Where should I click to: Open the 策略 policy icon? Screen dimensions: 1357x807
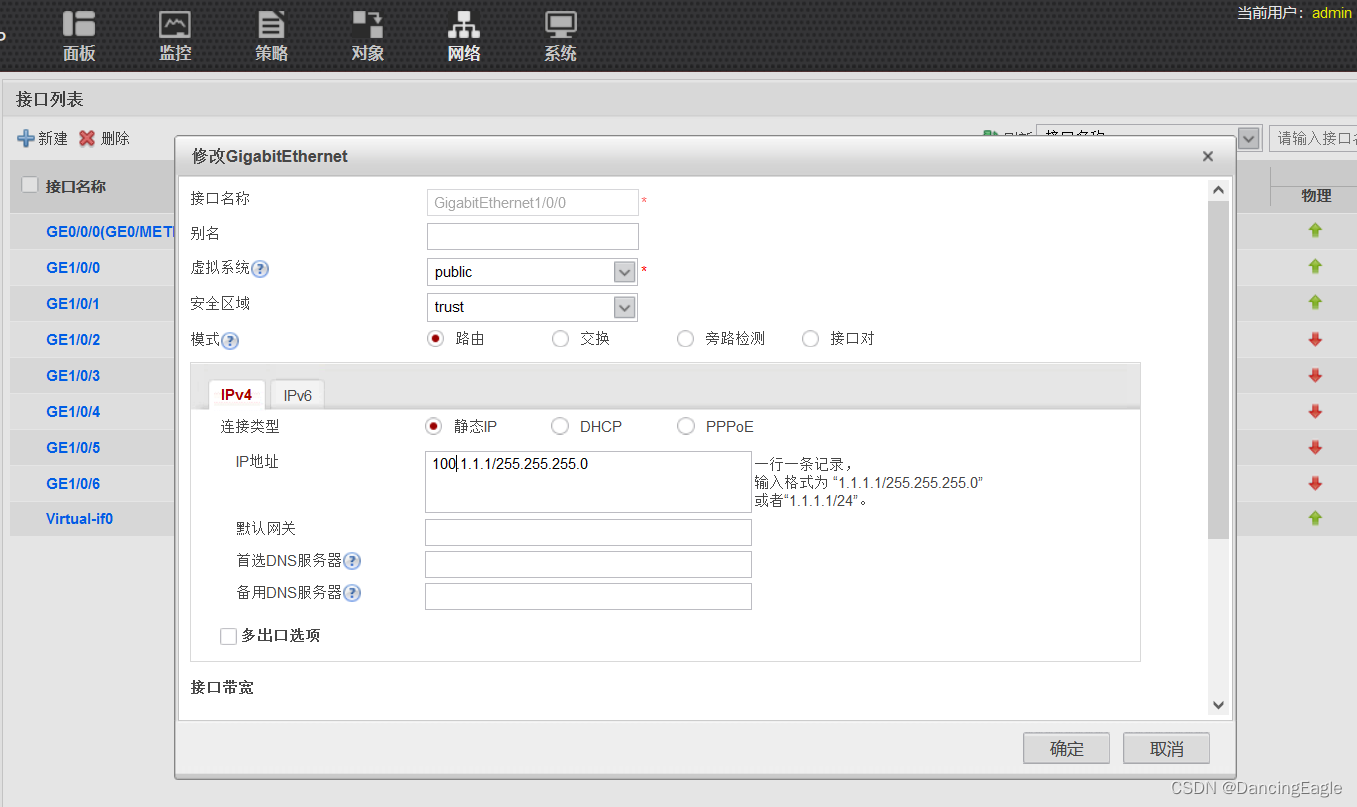[x=271, y=25]
